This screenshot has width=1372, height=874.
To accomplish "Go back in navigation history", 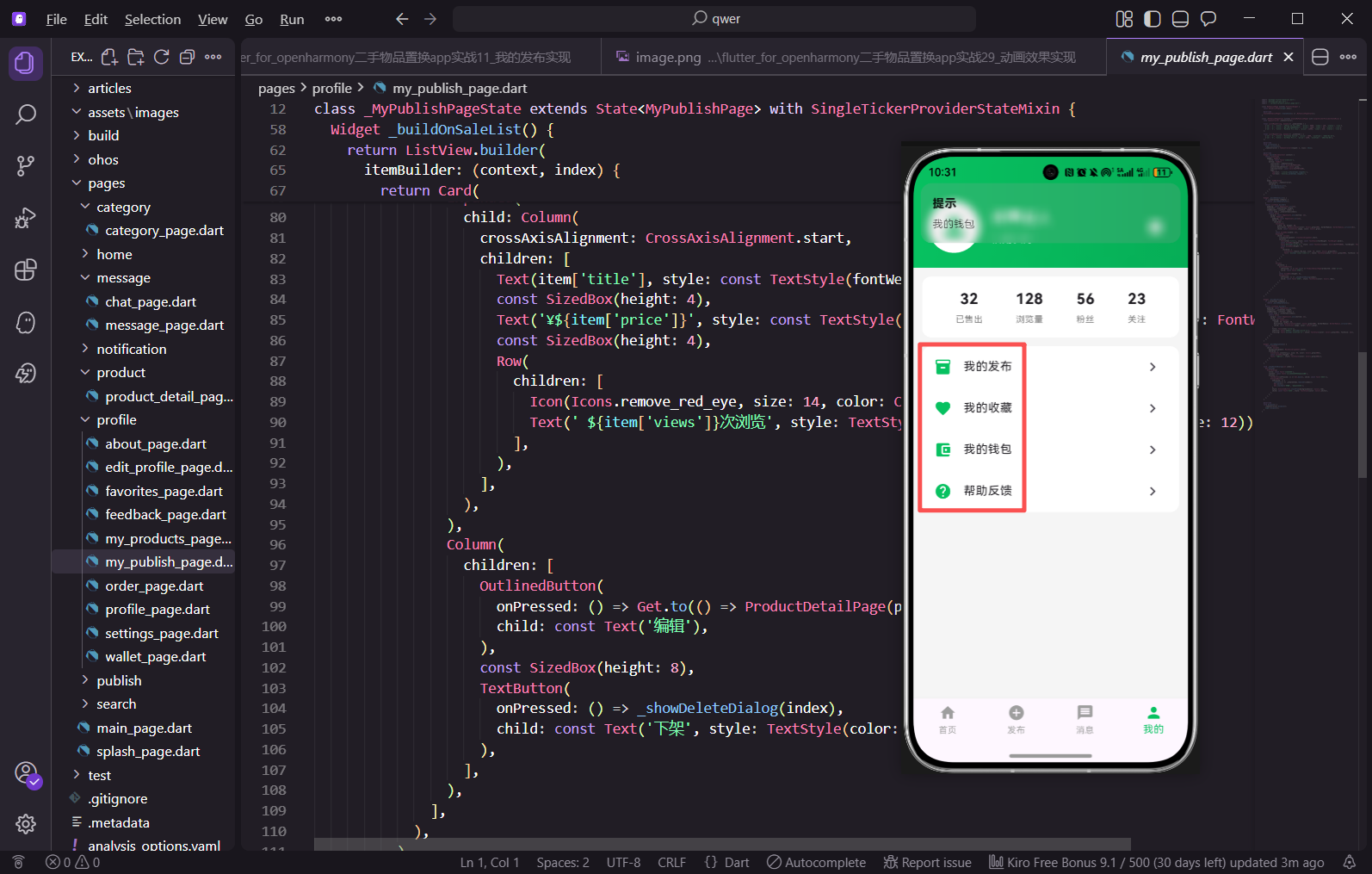I will pos(402,18).
